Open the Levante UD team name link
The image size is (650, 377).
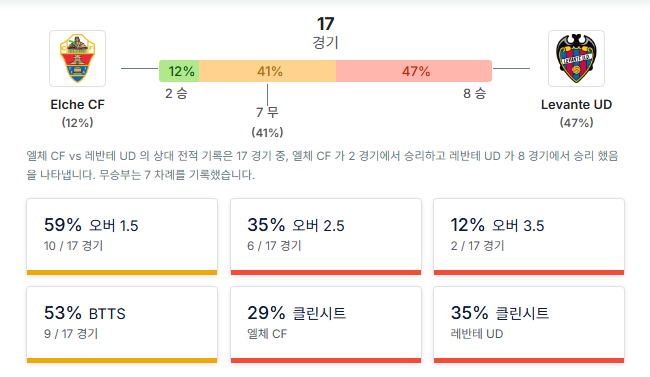(576, 105)
